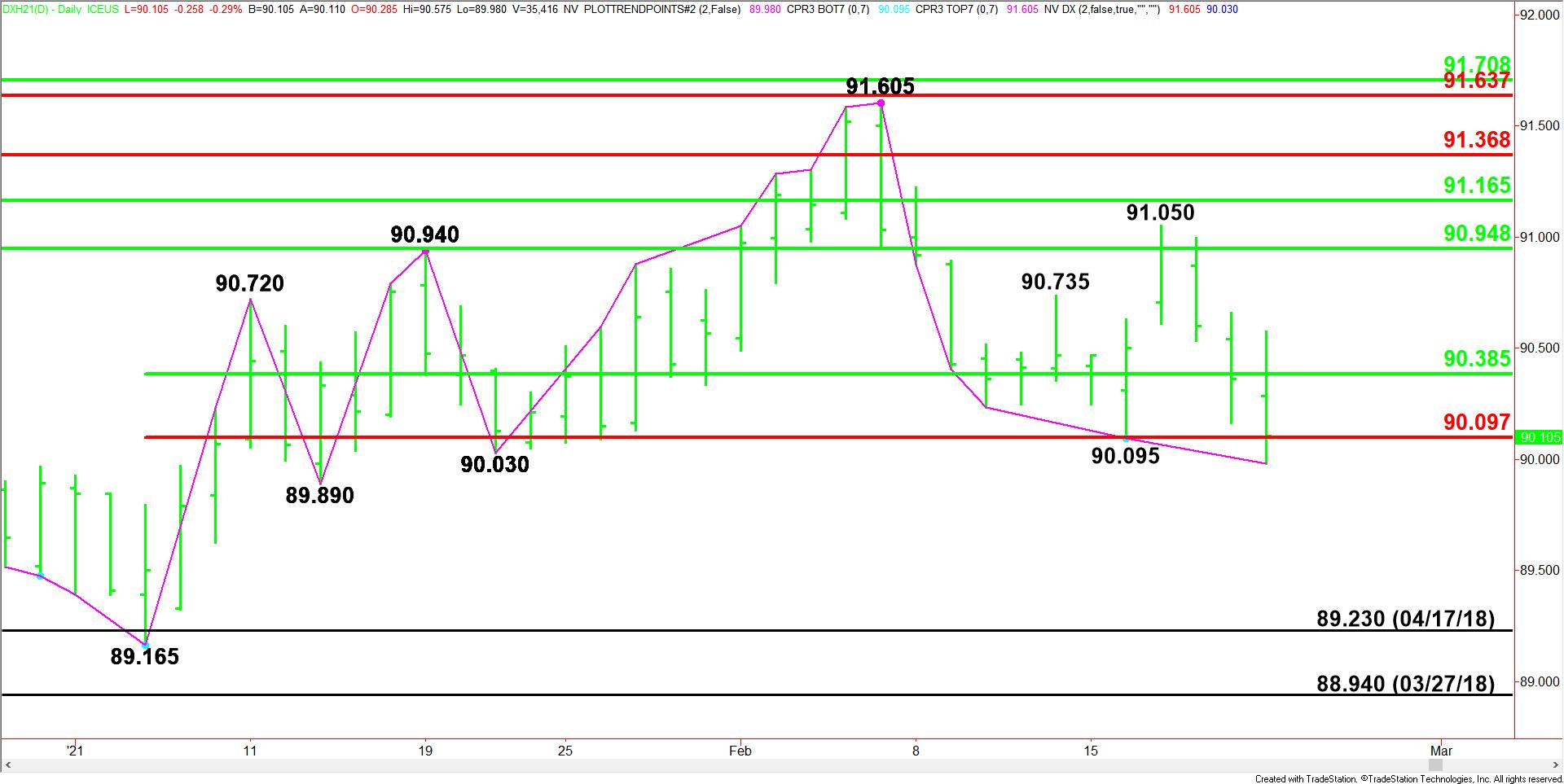Click the 90.105 current price tag on the axis
This screenshot has height=784, width=1564.
[x=1540, y=437]
